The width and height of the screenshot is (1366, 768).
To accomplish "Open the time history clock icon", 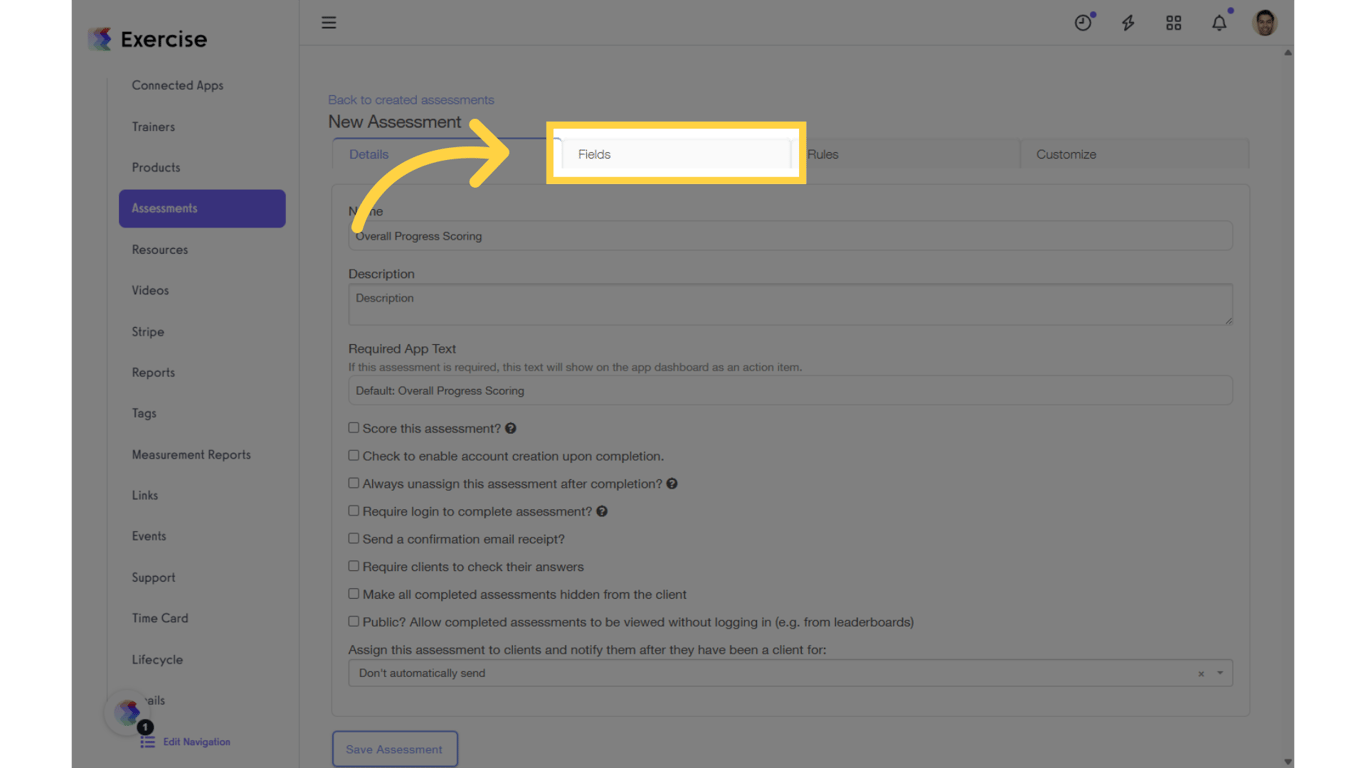I will (x=1084, y=21).
